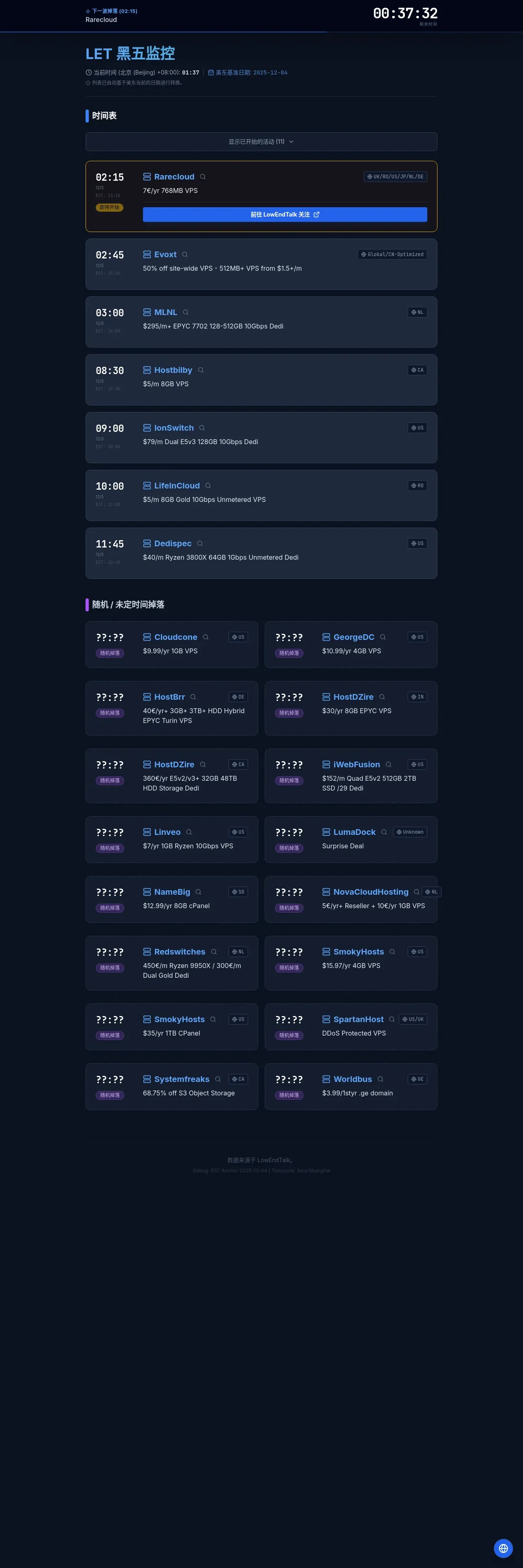Open the iWebFusion provider link
The width and height of the screenshot is (523, 1568).
point(357,764)
